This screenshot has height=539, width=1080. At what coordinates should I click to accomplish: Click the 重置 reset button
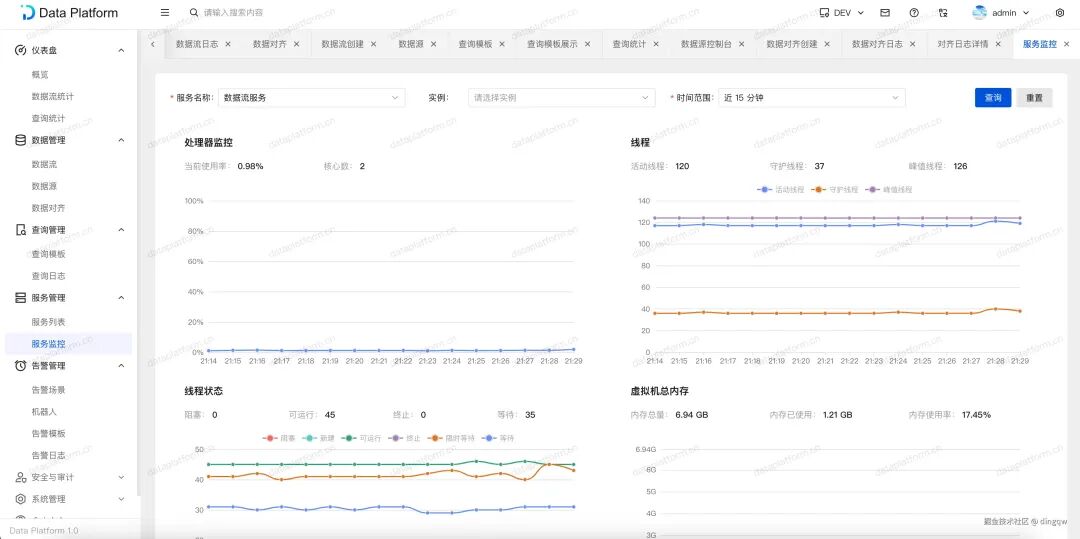point(1034,98)
